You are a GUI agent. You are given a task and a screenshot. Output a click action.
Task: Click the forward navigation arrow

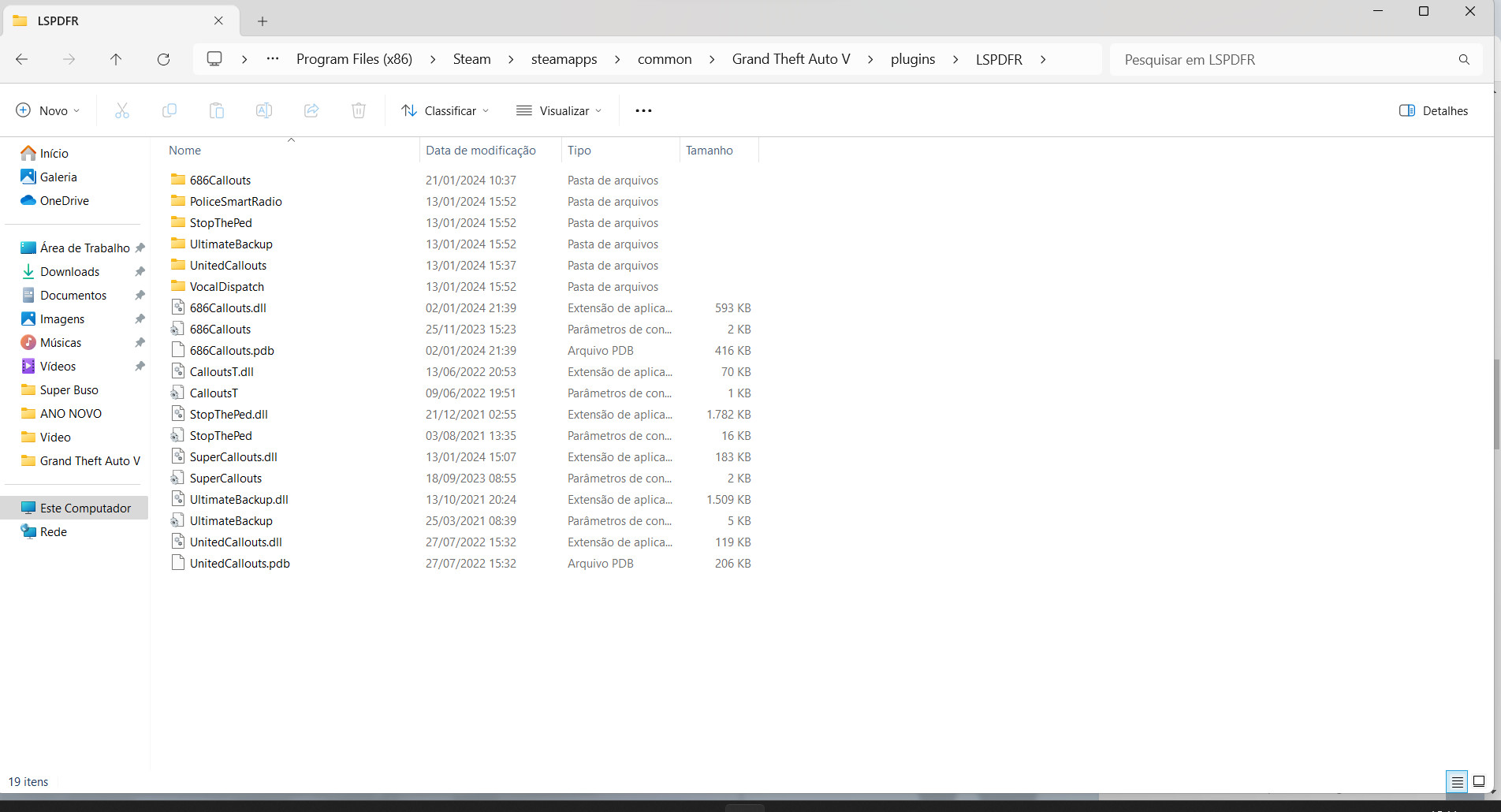[x=69, y=59]
